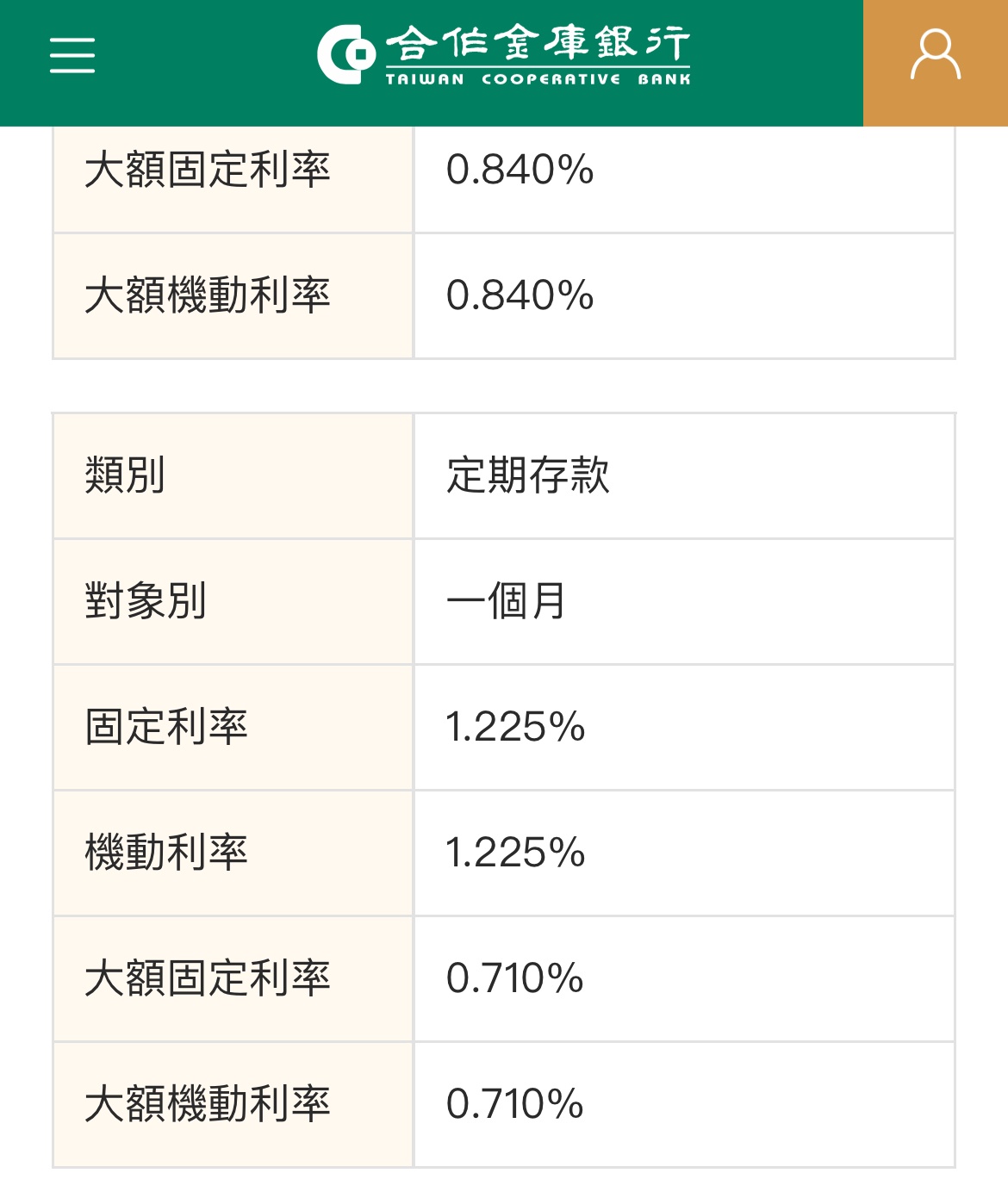Click the upper 大額固定利率 label
1008x1204 pixels.
[x=208, y=170]
